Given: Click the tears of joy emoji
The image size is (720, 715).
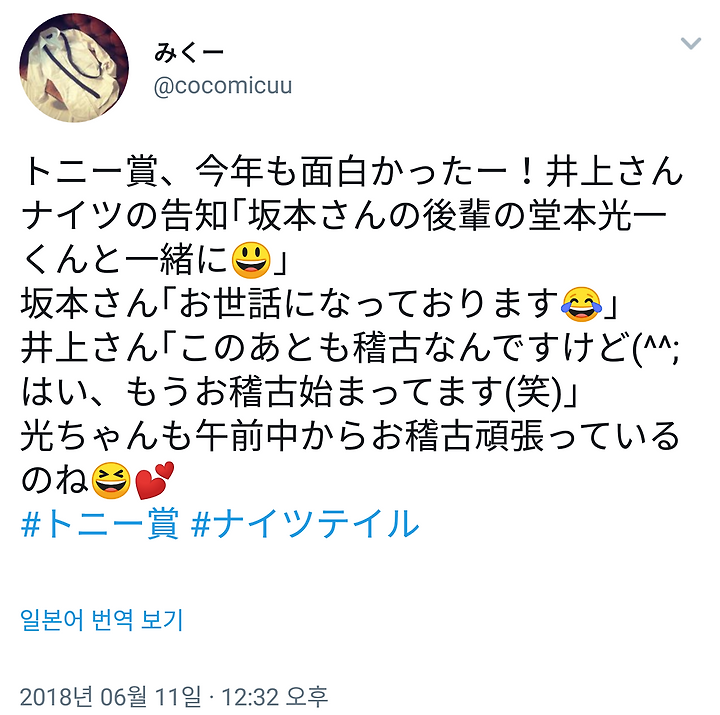Looking at the screenshot, I should click(581, 304).
